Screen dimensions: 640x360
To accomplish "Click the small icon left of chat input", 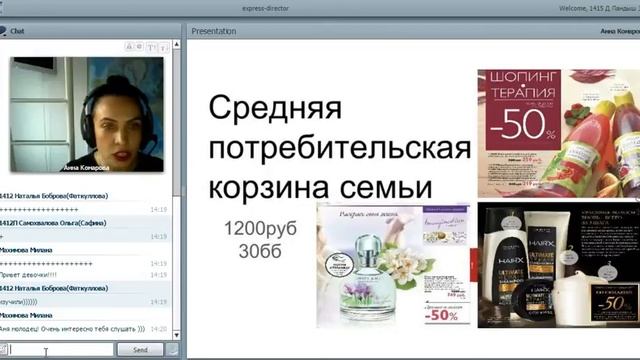I will coord(3,349).
